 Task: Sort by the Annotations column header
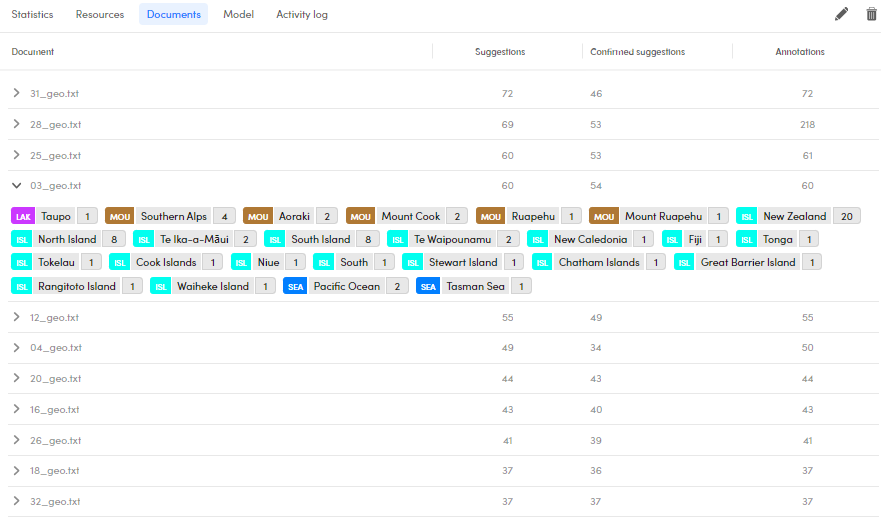(x=800, y=52)
